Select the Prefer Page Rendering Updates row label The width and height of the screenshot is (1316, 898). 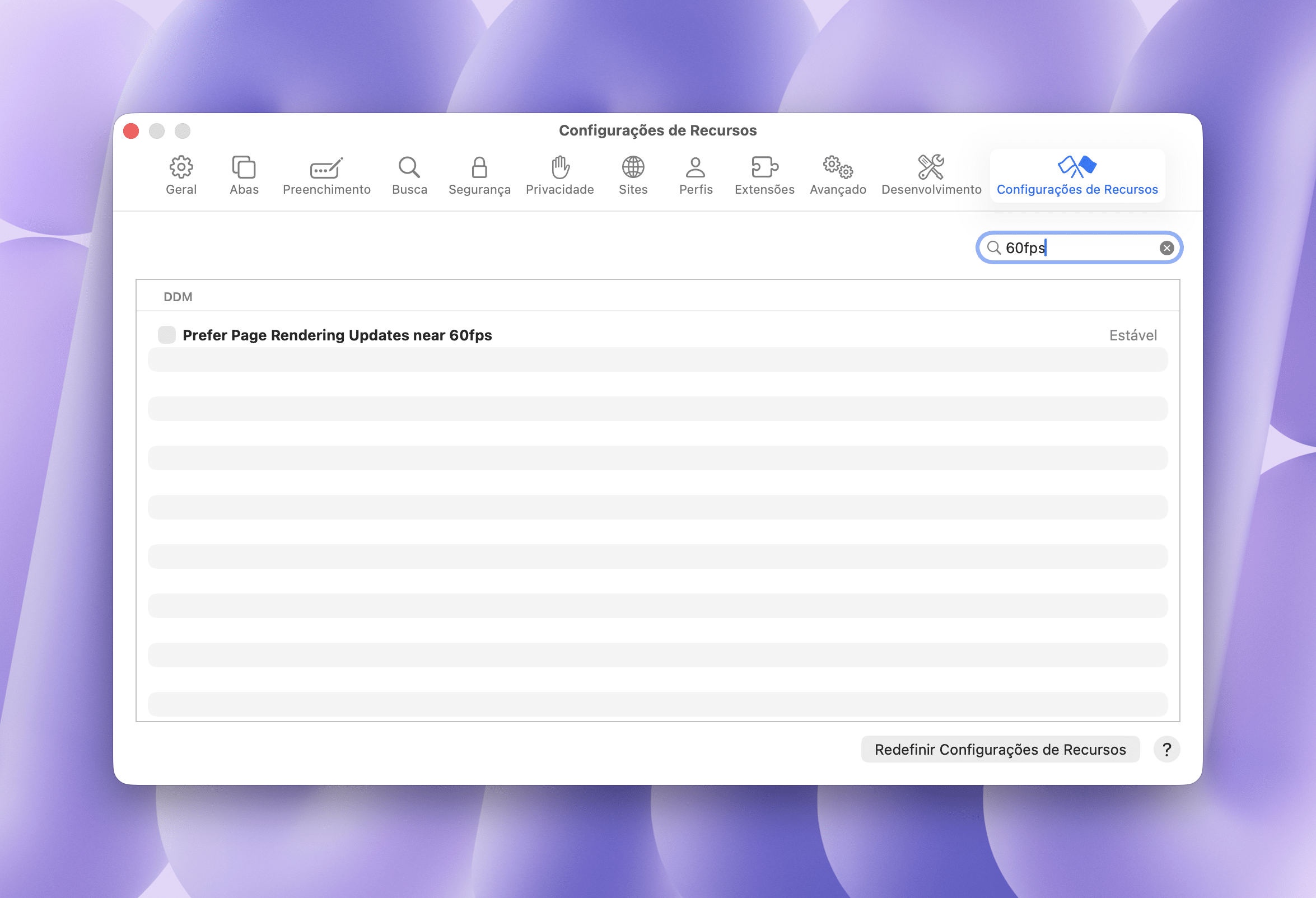tap(337, 335)
